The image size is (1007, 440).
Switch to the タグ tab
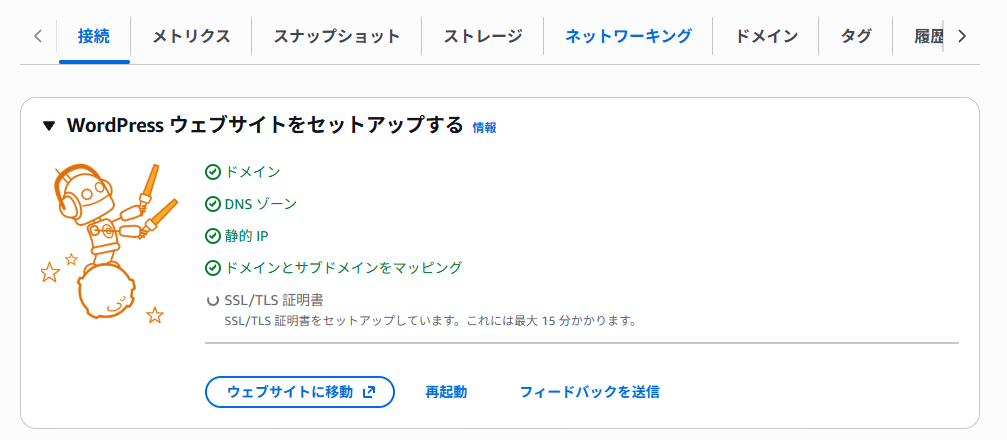tap(855, 36)
